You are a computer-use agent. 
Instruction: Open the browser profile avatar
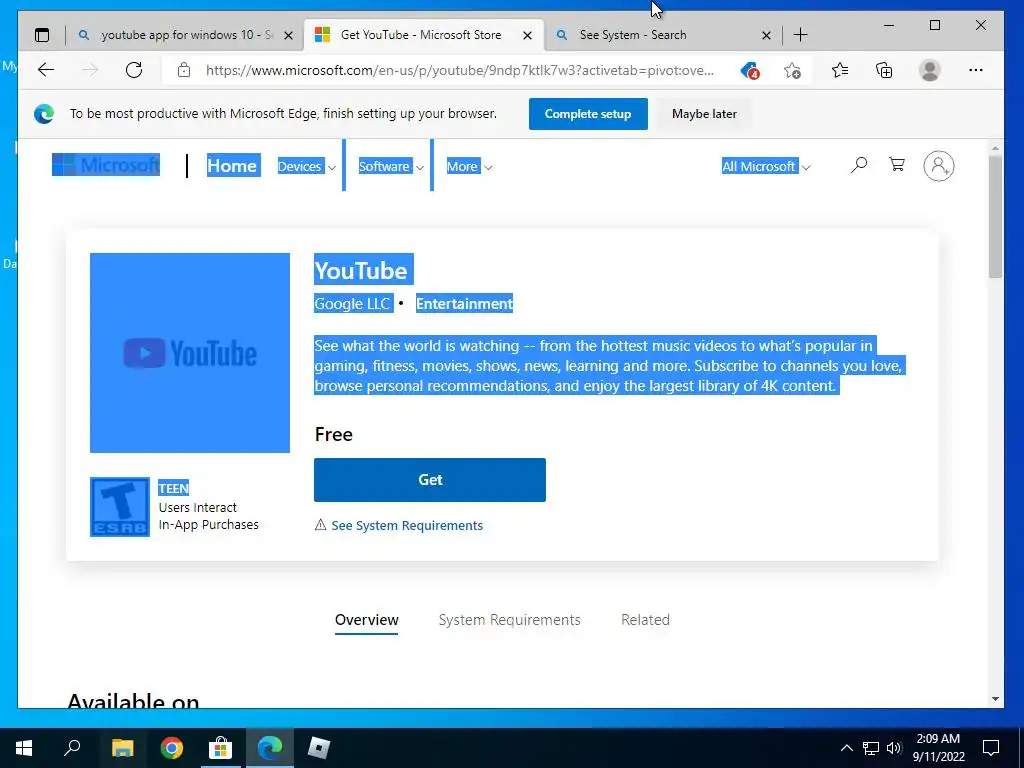pyautogui.click(x=929, y=70)
